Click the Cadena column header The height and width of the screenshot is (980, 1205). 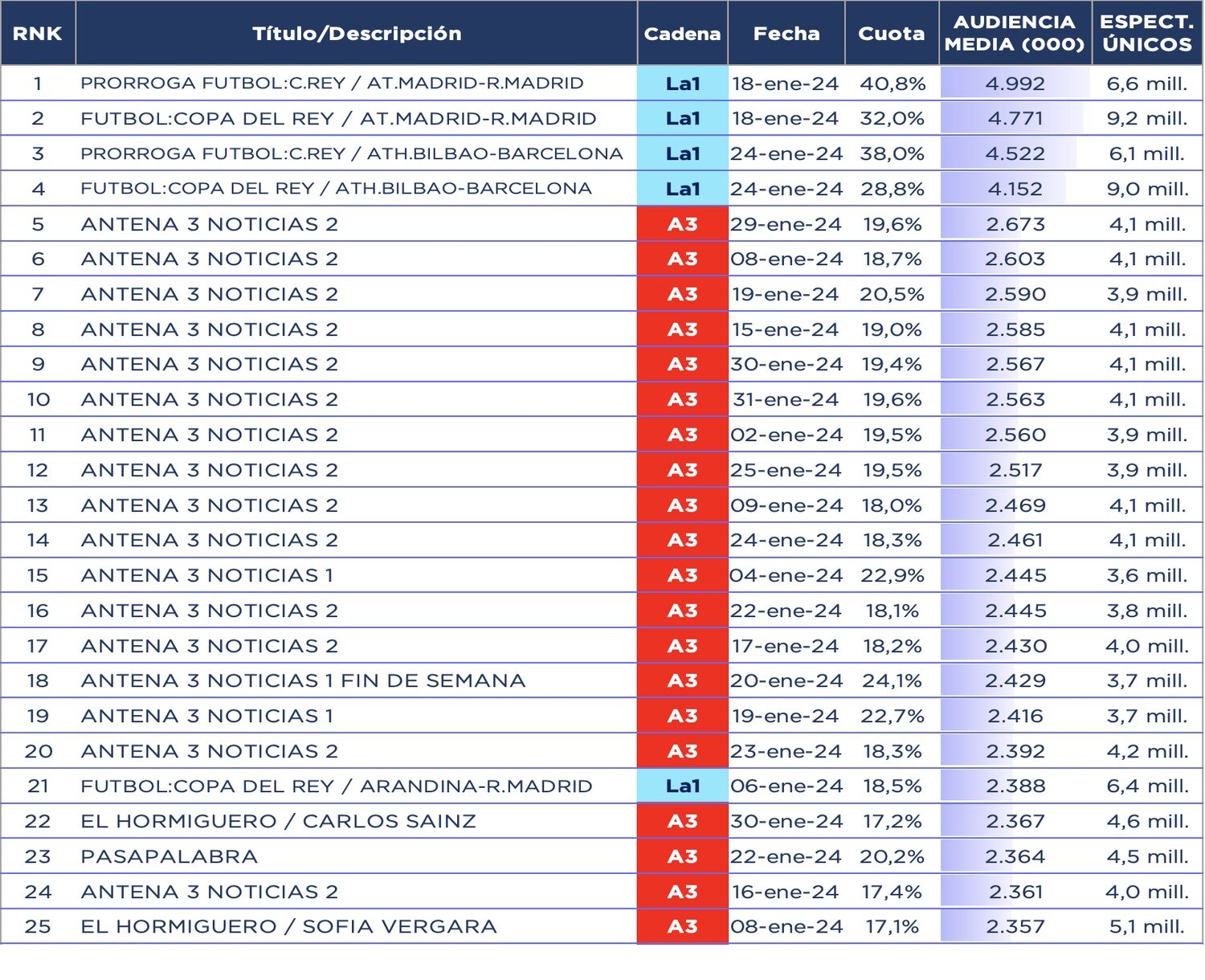[682, 33]
